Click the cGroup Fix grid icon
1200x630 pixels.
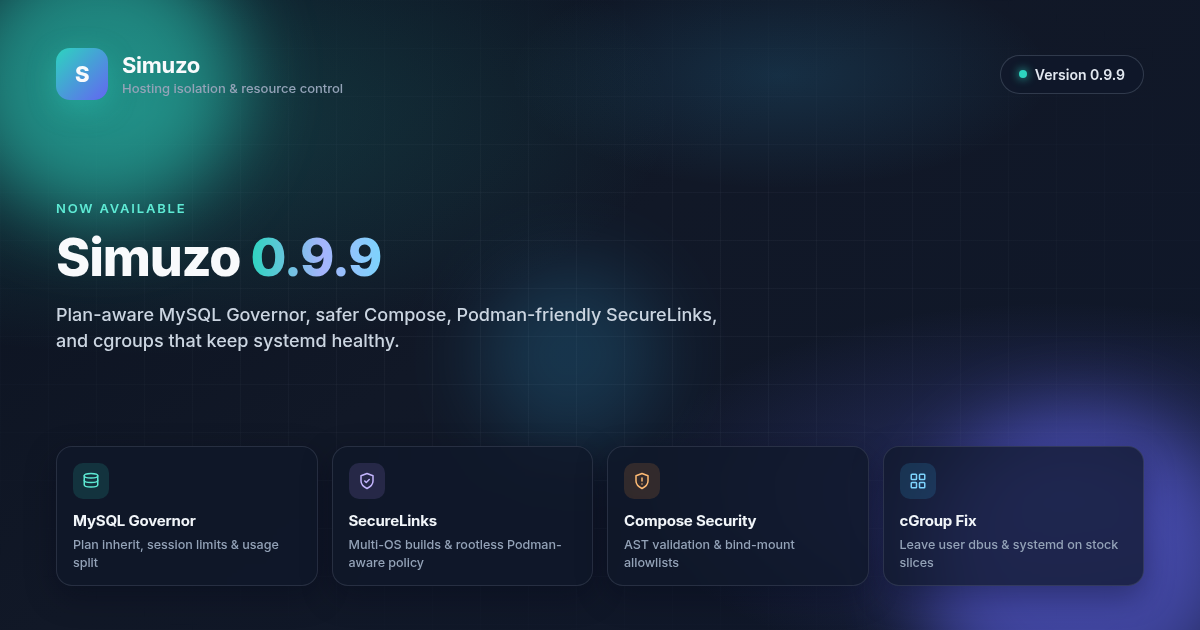[x=918, y=481]
